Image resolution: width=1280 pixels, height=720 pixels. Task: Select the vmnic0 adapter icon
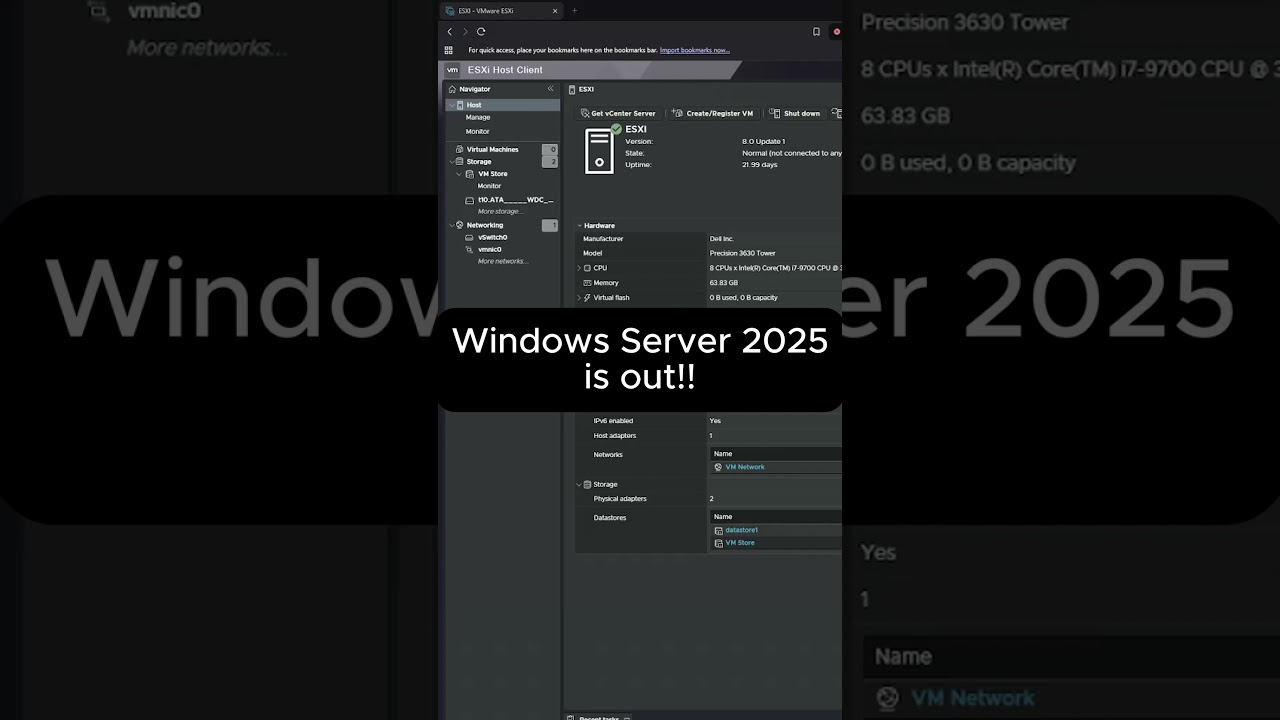pos(470,249)
